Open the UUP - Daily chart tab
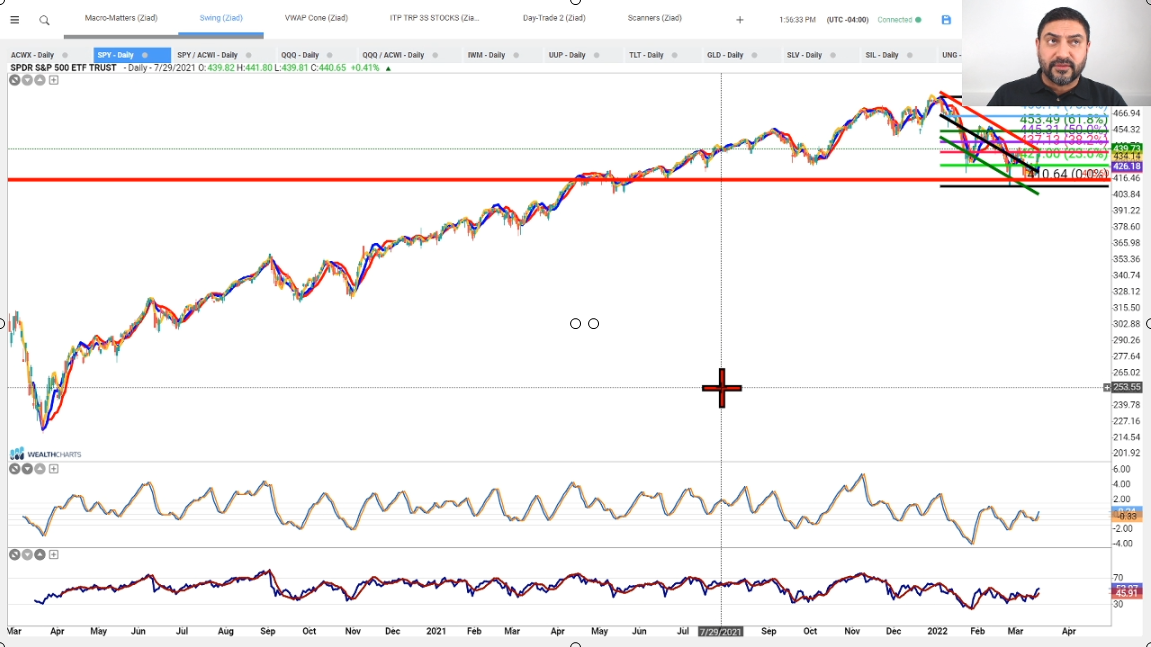Screen dimensions: 1151x647 tap(567, 55)
